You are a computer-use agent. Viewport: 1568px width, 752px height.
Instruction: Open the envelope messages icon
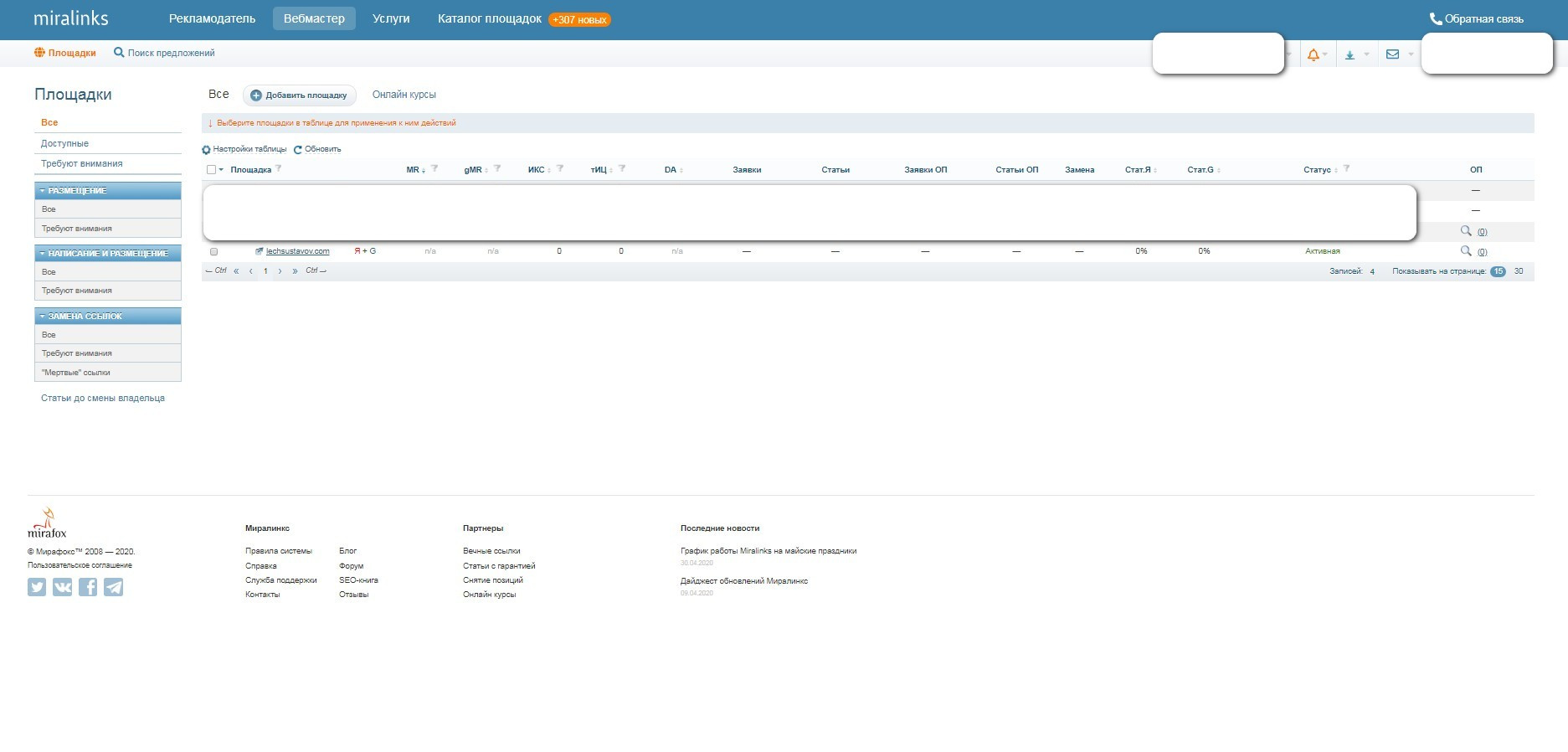coord(1392,54)
